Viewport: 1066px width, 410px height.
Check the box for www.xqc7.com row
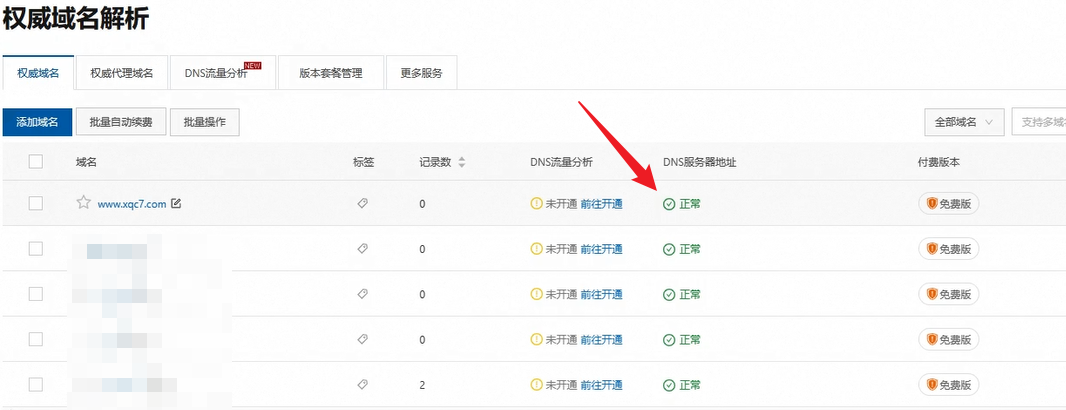pyautogui.click(x=36, y=203)
